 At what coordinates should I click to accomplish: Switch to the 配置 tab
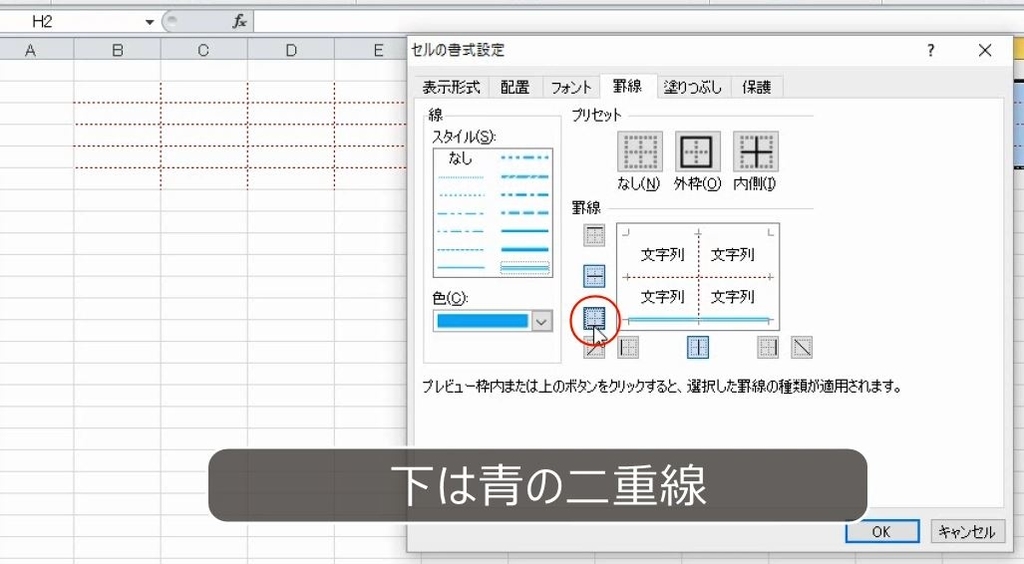[x=515, y=87]
